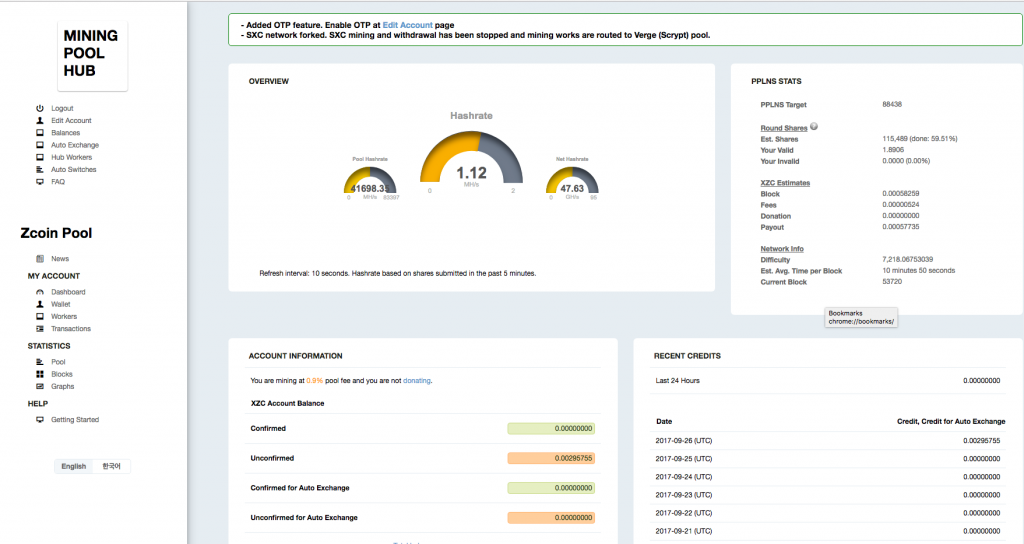
Task: Open the Transactions page
Action: point(71,329)
